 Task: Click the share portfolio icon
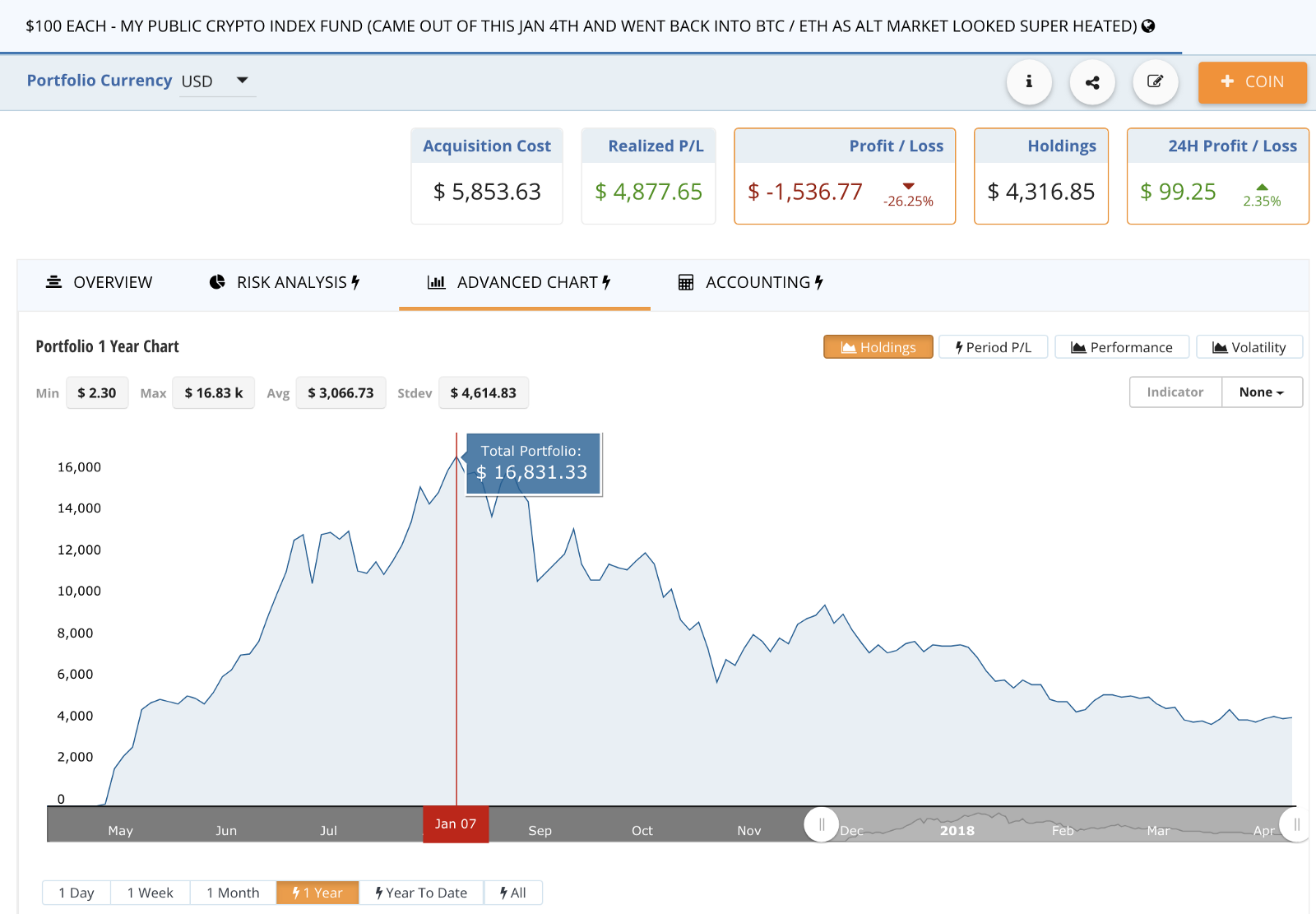1092,81
